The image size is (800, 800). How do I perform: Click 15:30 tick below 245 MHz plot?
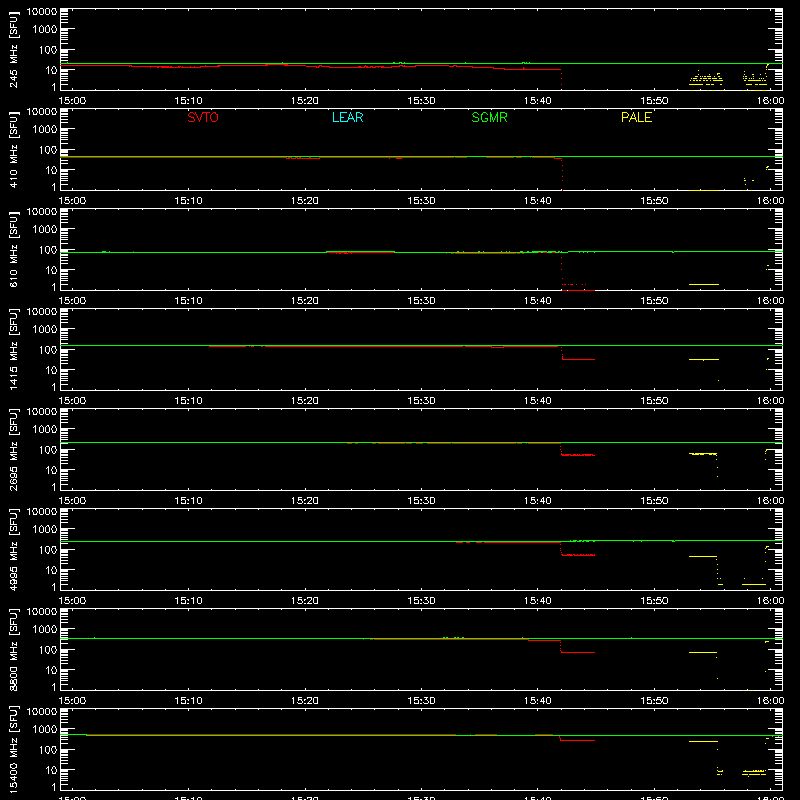coord(421,101)
